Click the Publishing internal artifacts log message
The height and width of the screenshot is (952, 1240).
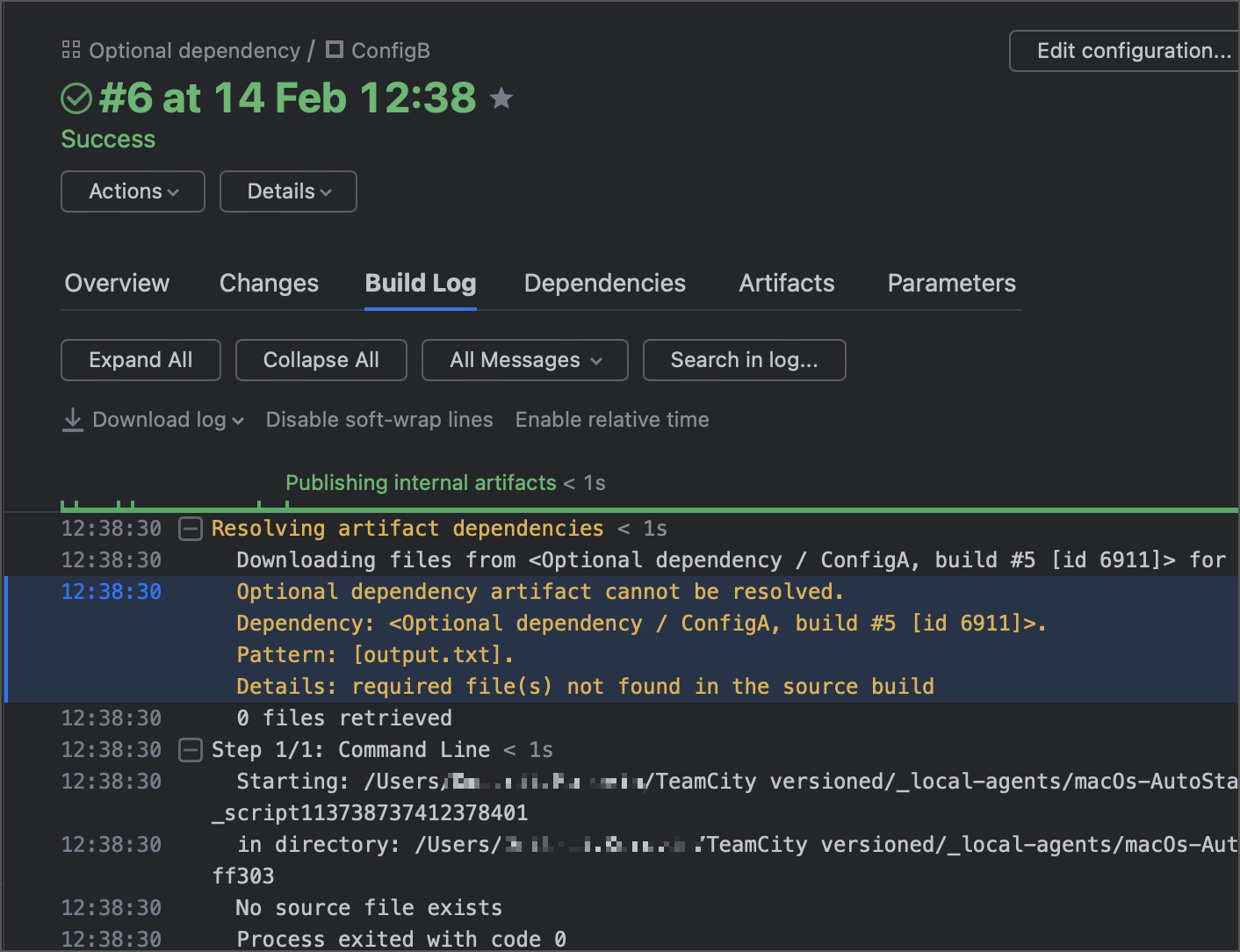(421, 482)
